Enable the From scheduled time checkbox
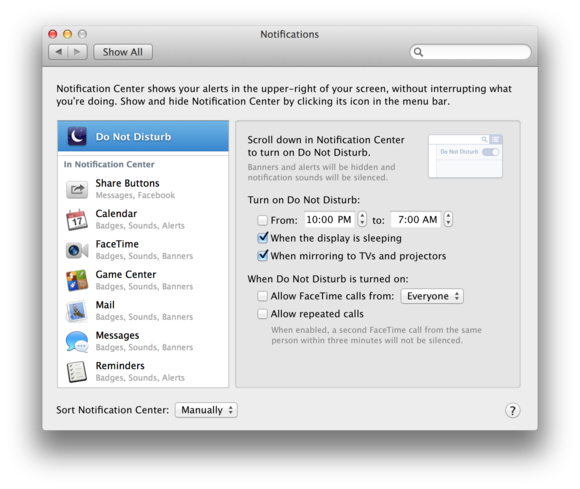 point(262,220)
